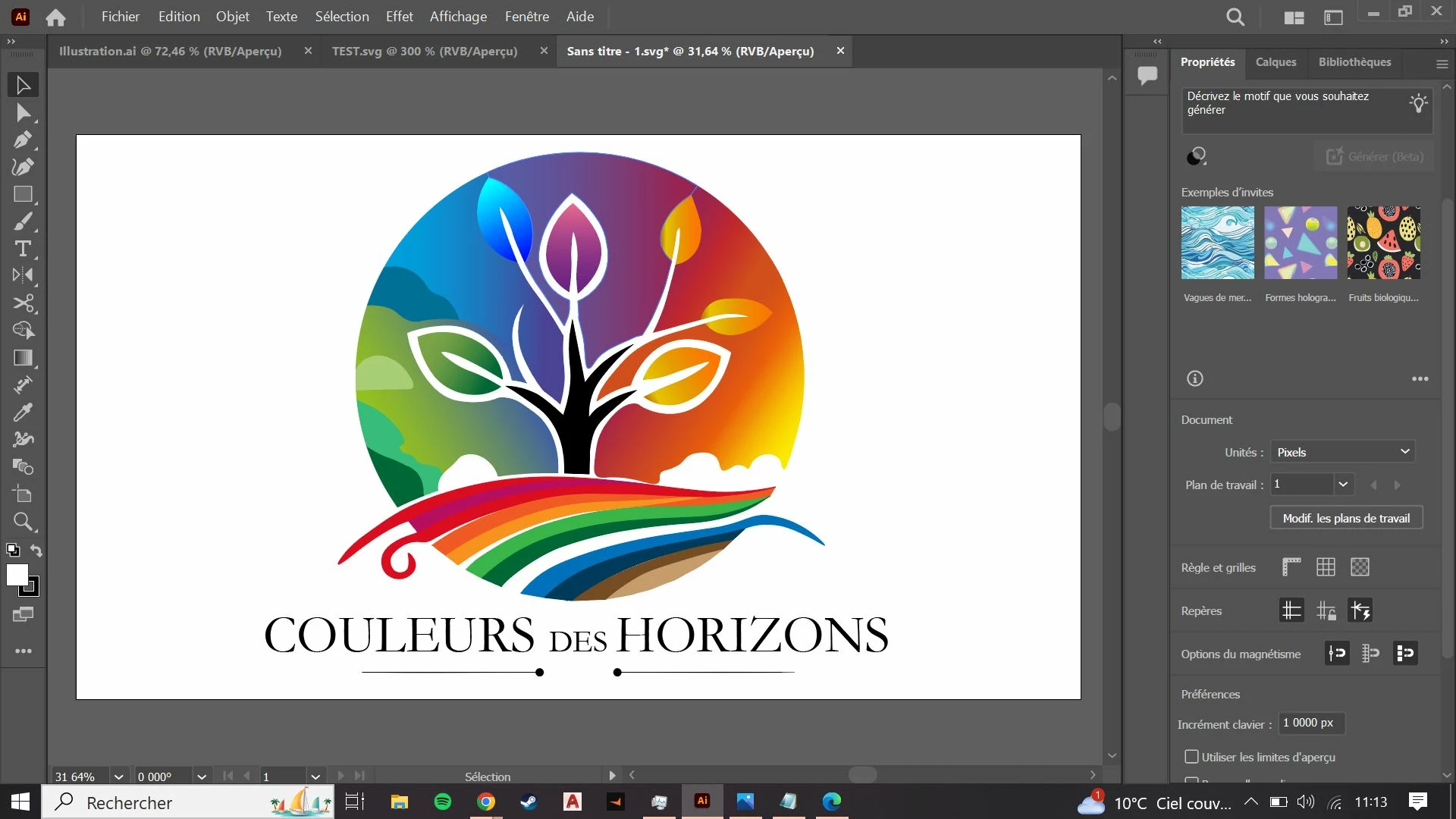The height and width of the screenshot is (819, 1456).
Task: Expand the Plan de travail dropdown
Action: click(x=1343, y=484)
